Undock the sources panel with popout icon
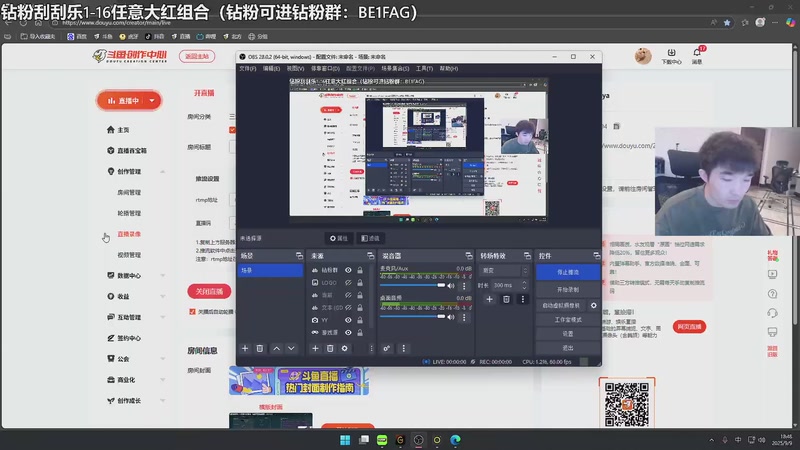The image size is (800, 450). (370, 256)
